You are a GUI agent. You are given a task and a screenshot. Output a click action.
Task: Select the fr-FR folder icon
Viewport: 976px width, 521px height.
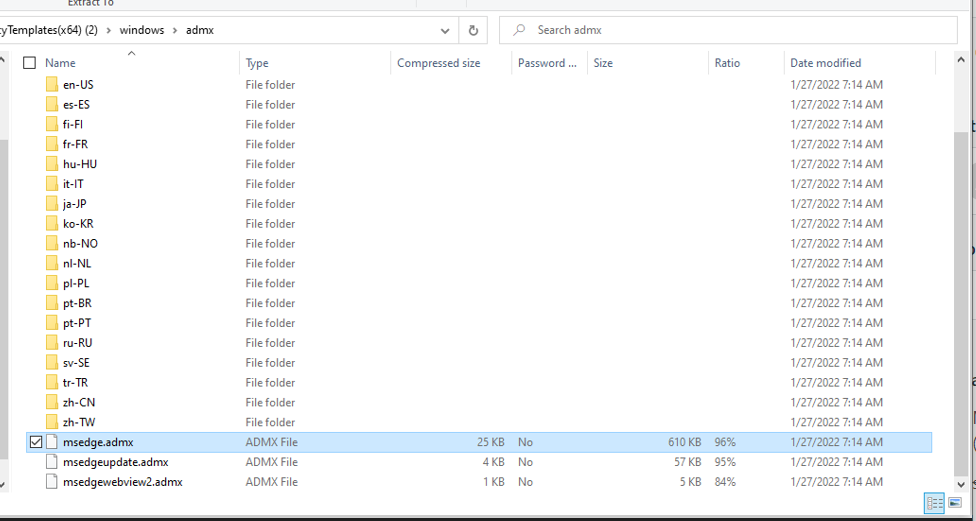52,144
